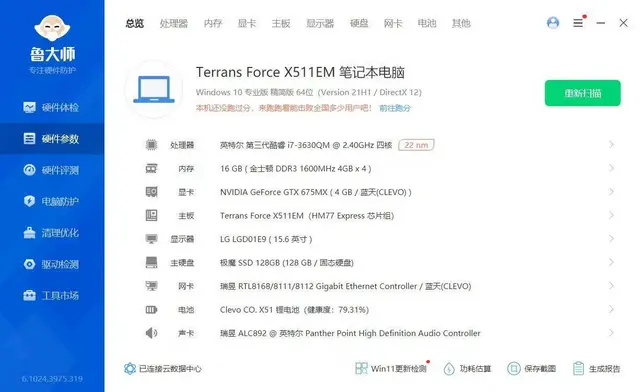The width and height of the screenshot is (640, 392).
Task: Click the 前往跑分 link
Action: [x=395, y=108]
